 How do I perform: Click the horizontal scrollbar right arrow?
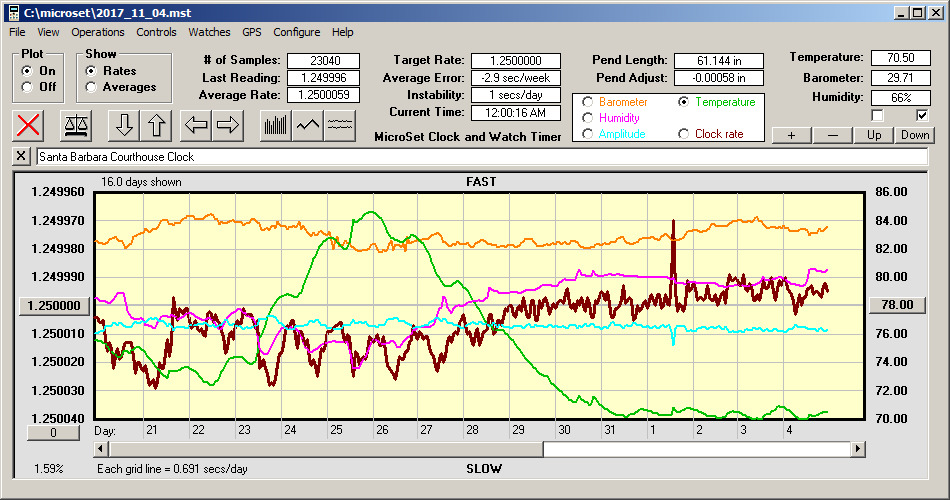pos(858,450)
